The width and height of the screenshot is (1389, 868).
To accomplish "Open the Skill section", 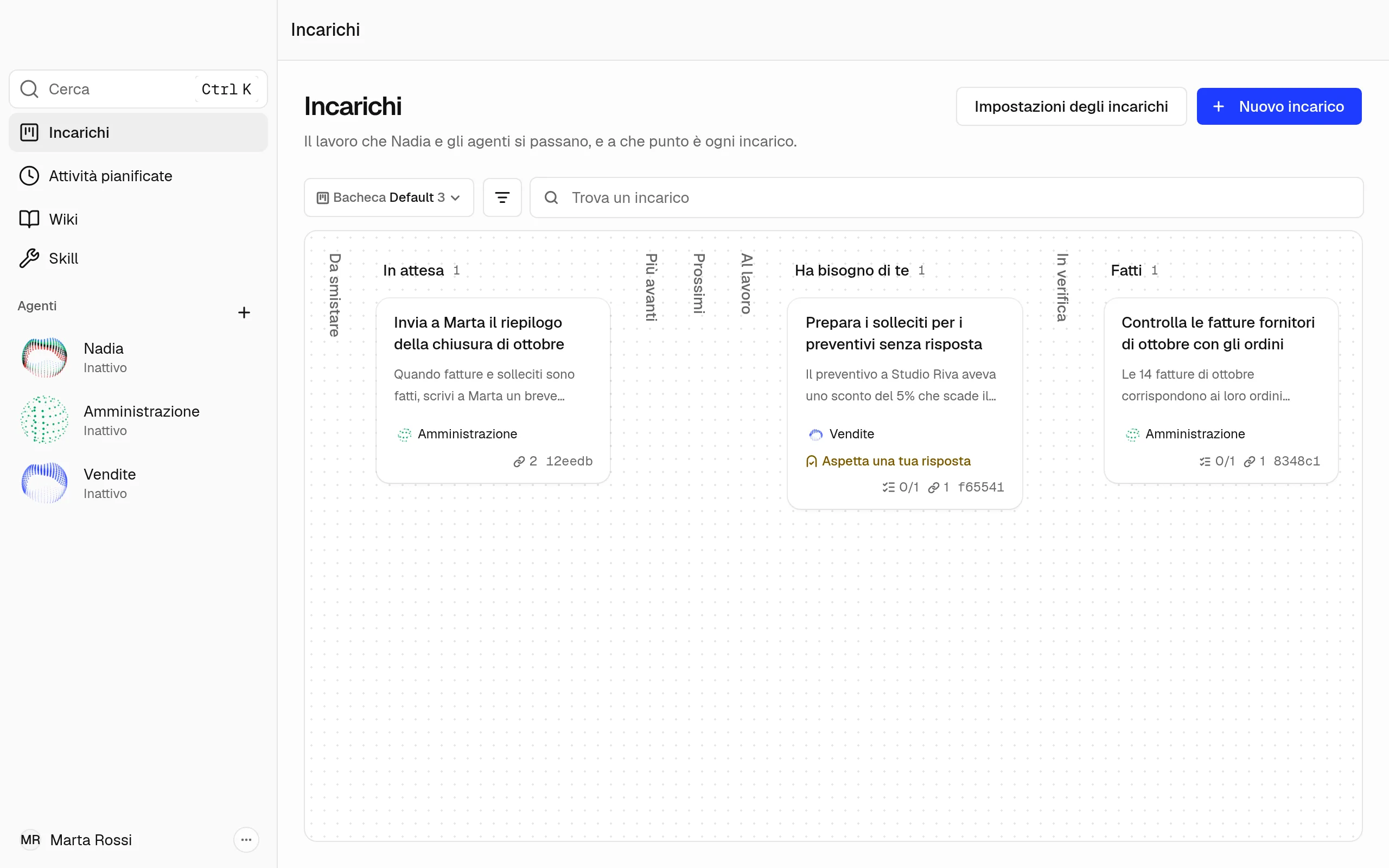I will 138,258.
